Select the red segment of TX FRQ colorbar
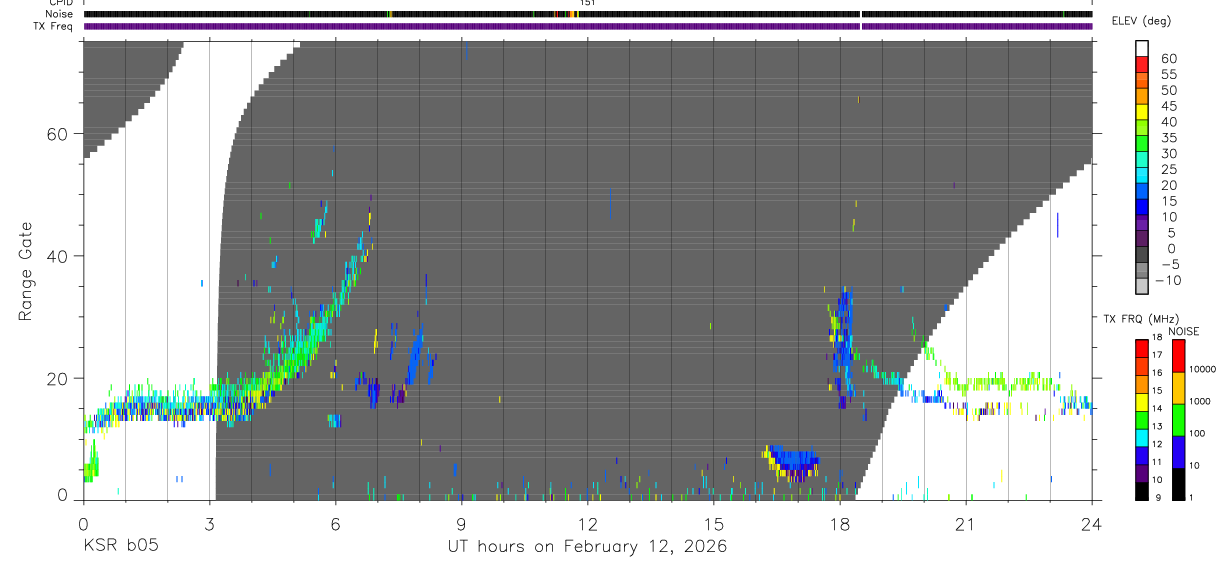The height and width of the screenshot is (567, 1228). (x=1142, y=349)
